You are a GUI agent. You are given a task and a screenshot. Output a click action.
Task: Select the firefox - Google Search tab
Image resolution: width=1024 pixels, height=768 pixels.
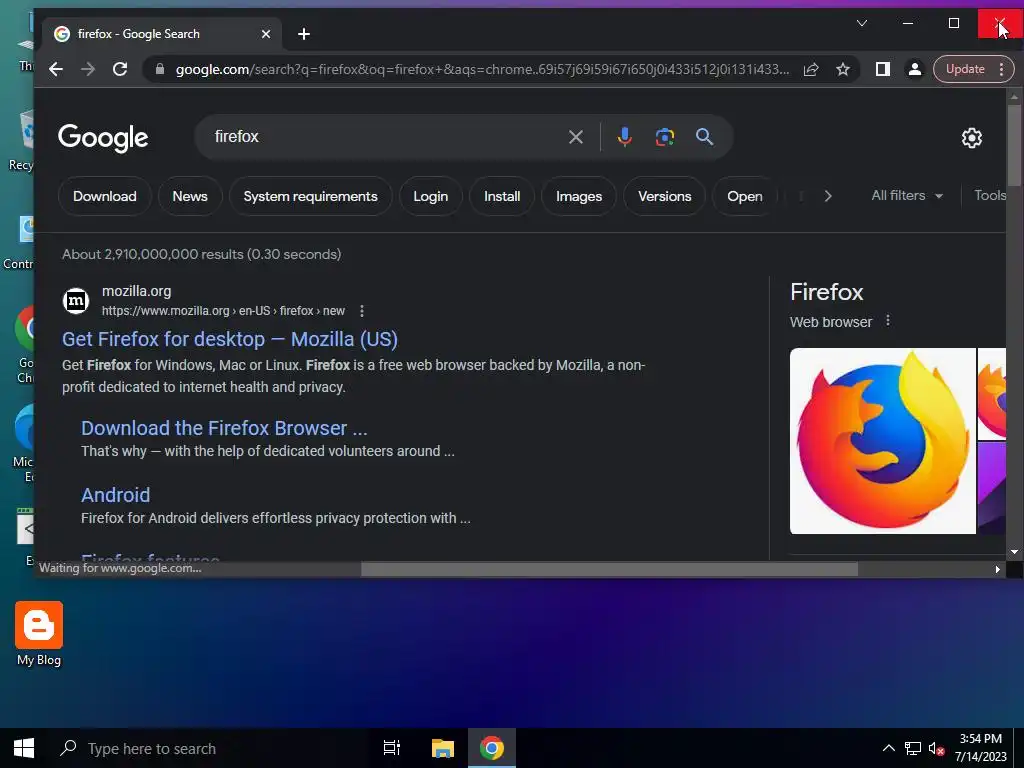click(162, 34)
